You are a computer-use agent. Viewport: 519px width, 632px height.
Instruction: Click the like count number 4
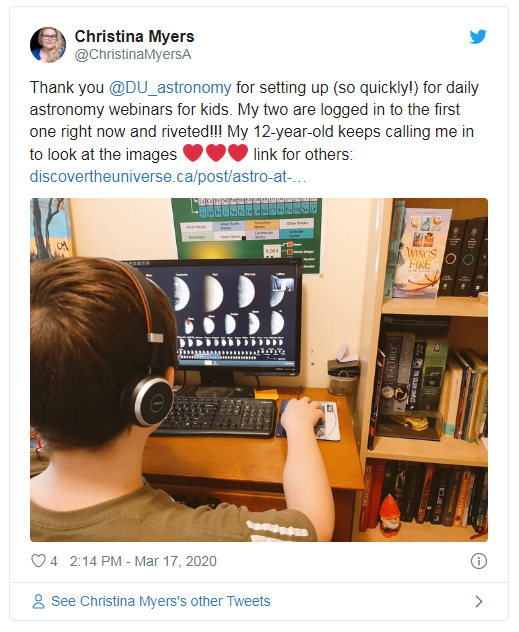[54, 561]
